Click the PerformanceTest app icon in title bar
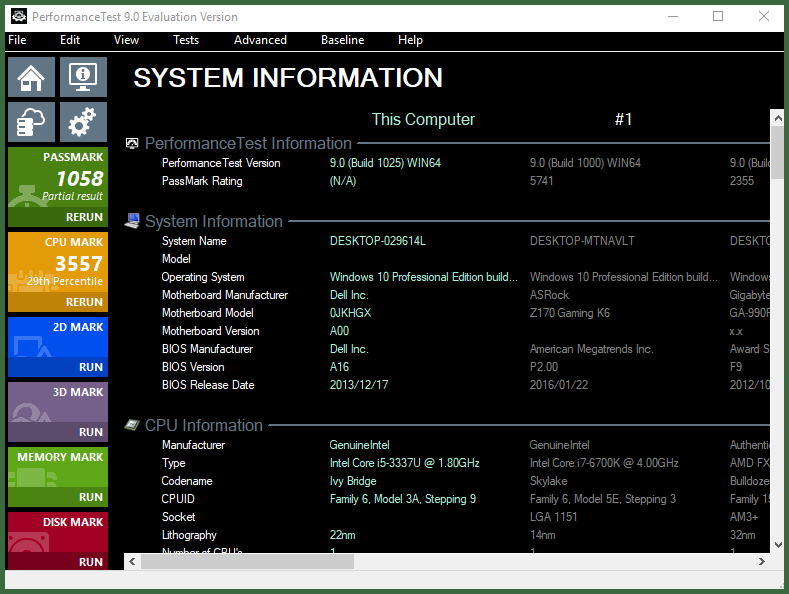Viewport: 789px width, 594px height. (x=19, y=17)
